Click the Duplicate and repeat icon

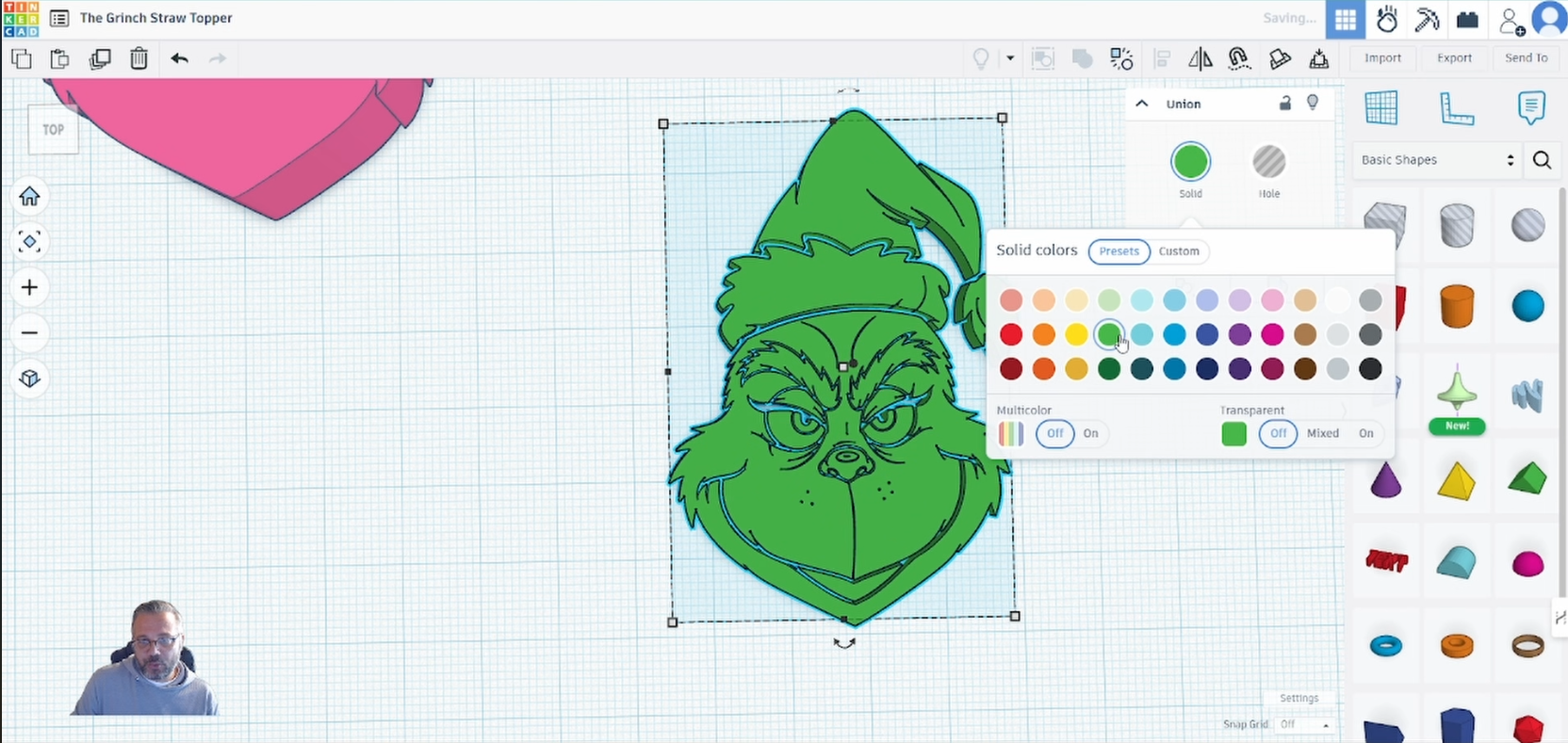pyautogui.click(x=99, y=59)
